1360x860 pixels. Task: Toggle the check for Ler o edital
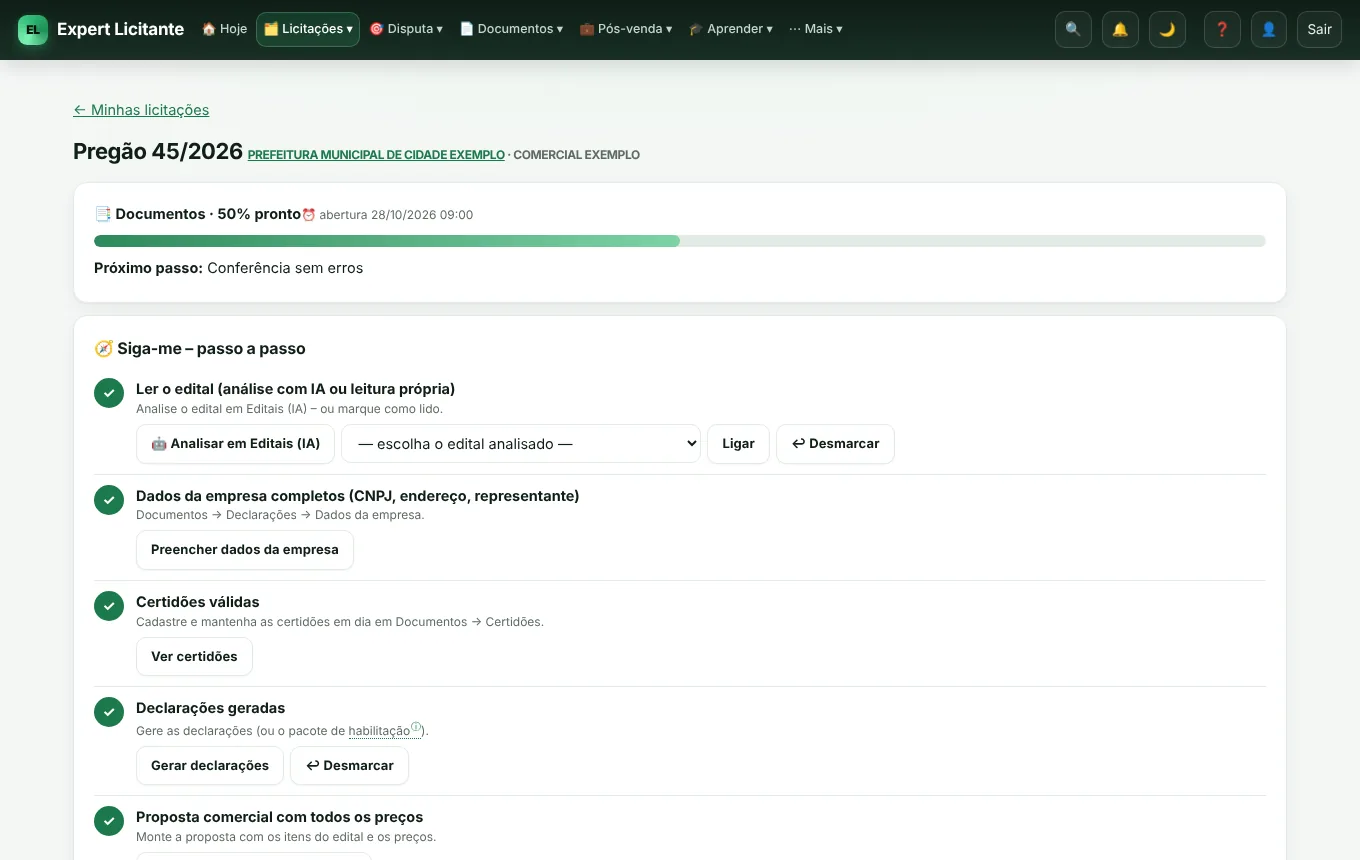109,393
